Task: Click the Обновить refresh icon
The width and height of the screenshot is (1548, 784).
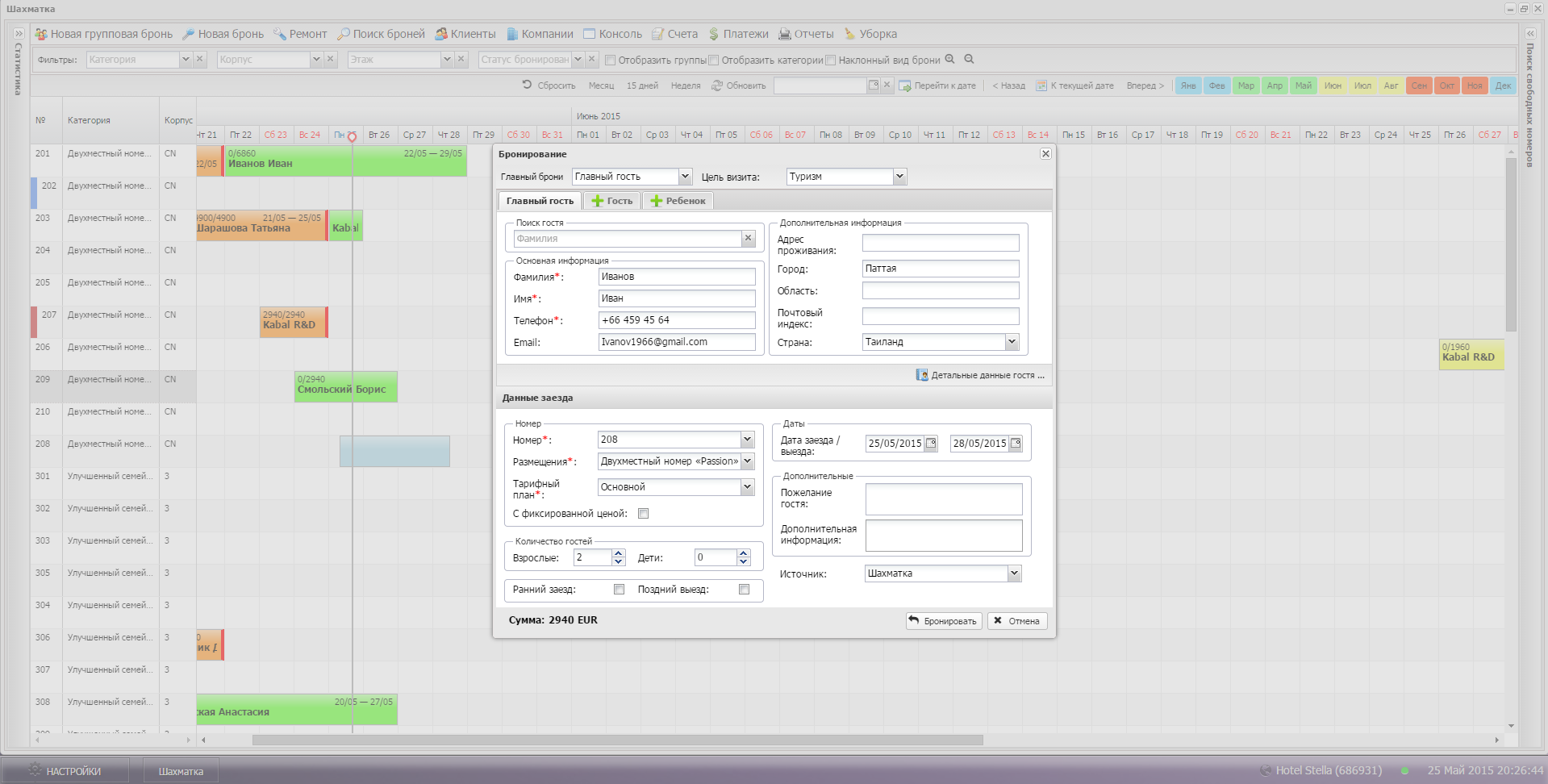Action: click(716, 85)
